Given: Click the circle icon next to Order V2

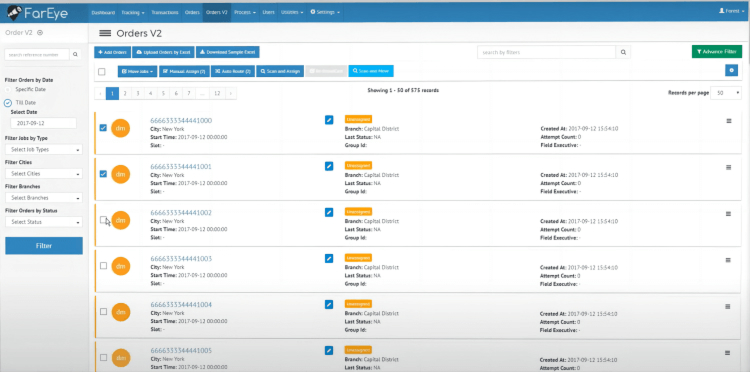Looking at the screenshot, I should [40, 33].
